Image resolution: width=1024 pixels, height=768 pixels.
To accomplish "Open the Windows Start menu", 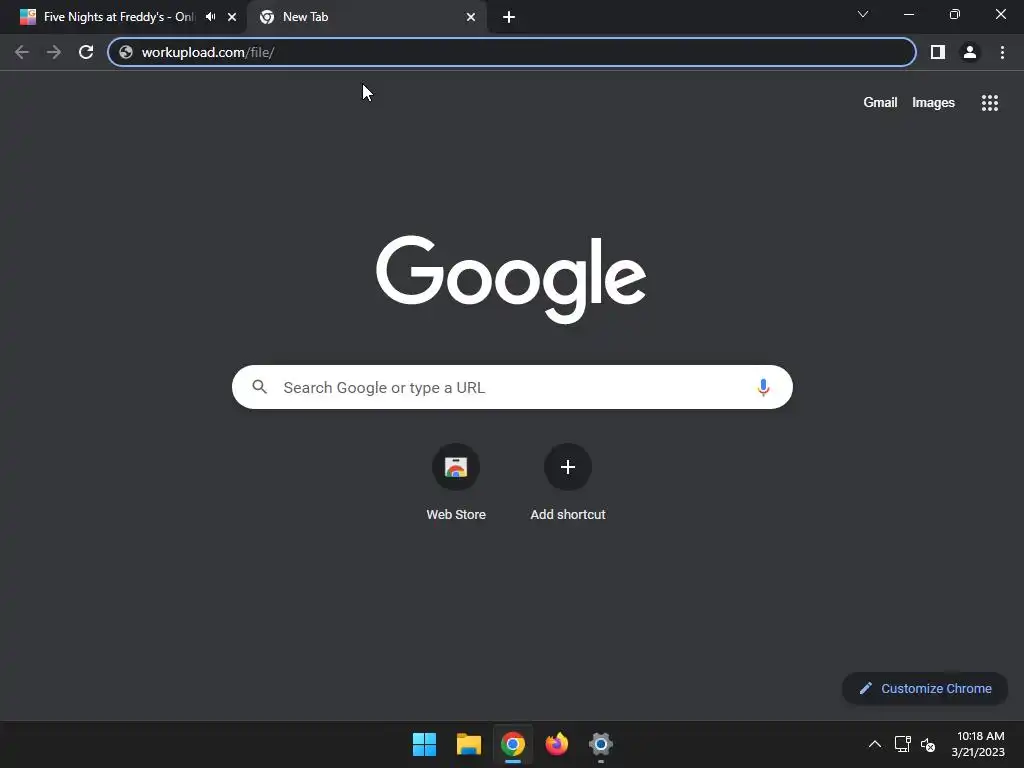I will tap(424, 744).
